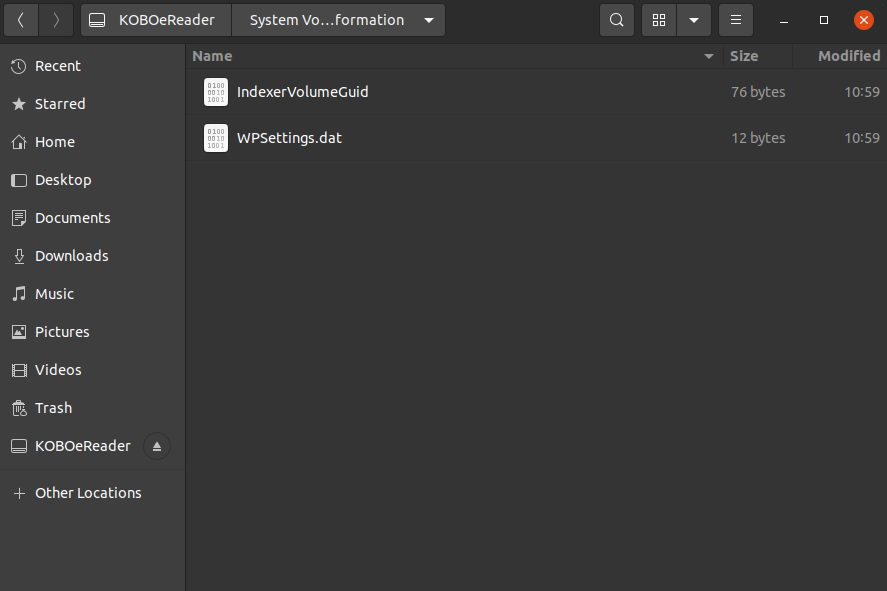
Task: Sort files by Name column header
Action: (x=212, y=56)
